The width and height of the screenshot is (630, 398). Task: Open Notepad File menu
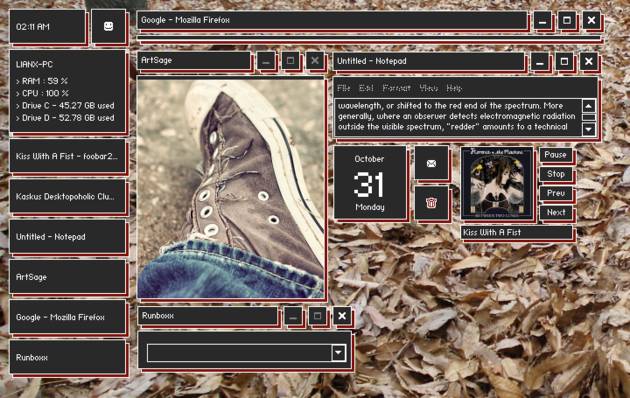pyautogui.click(x=344, y=88)
